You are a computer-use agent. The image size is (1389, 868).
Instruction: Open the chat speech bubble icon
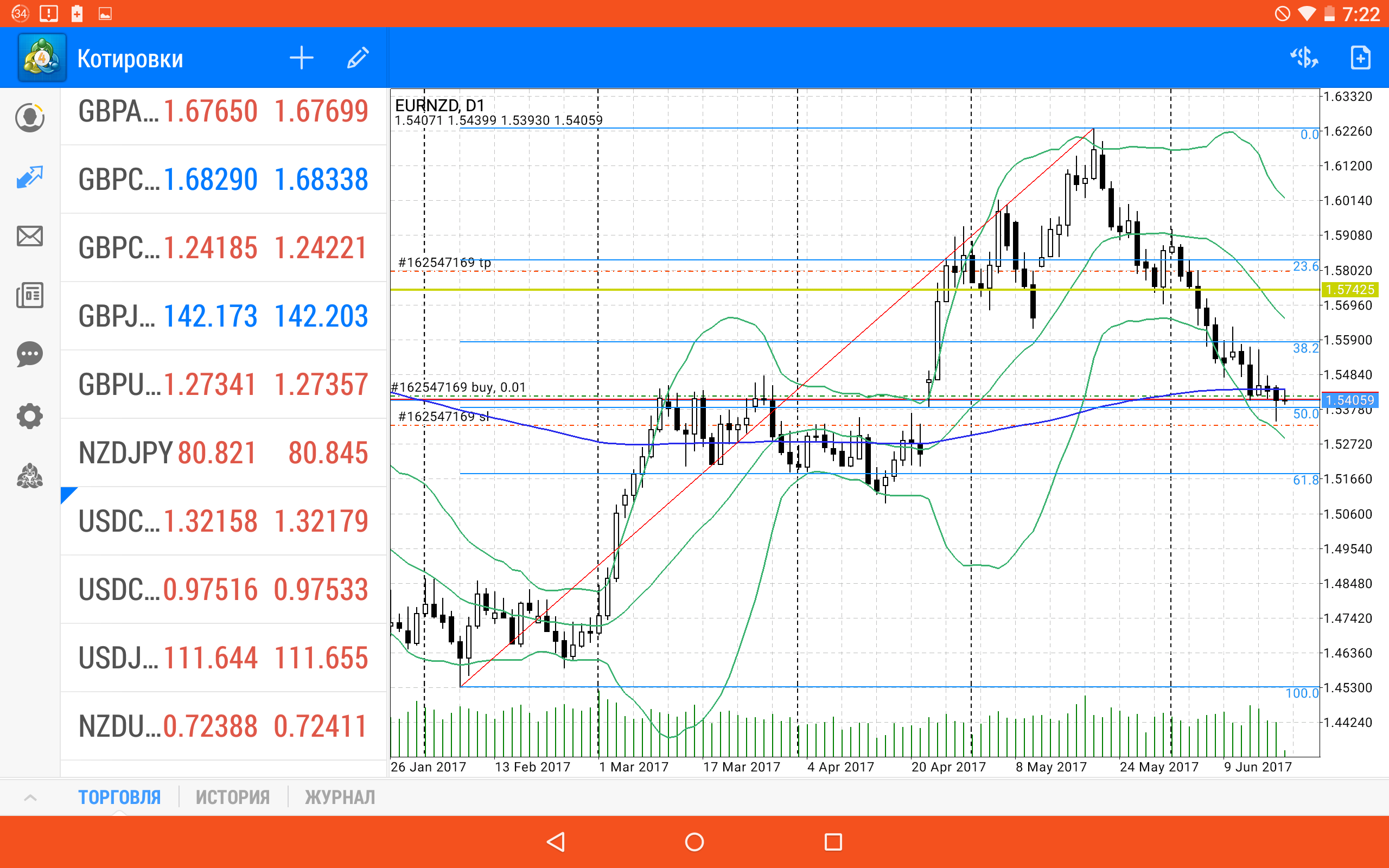(x=30, y=354)
